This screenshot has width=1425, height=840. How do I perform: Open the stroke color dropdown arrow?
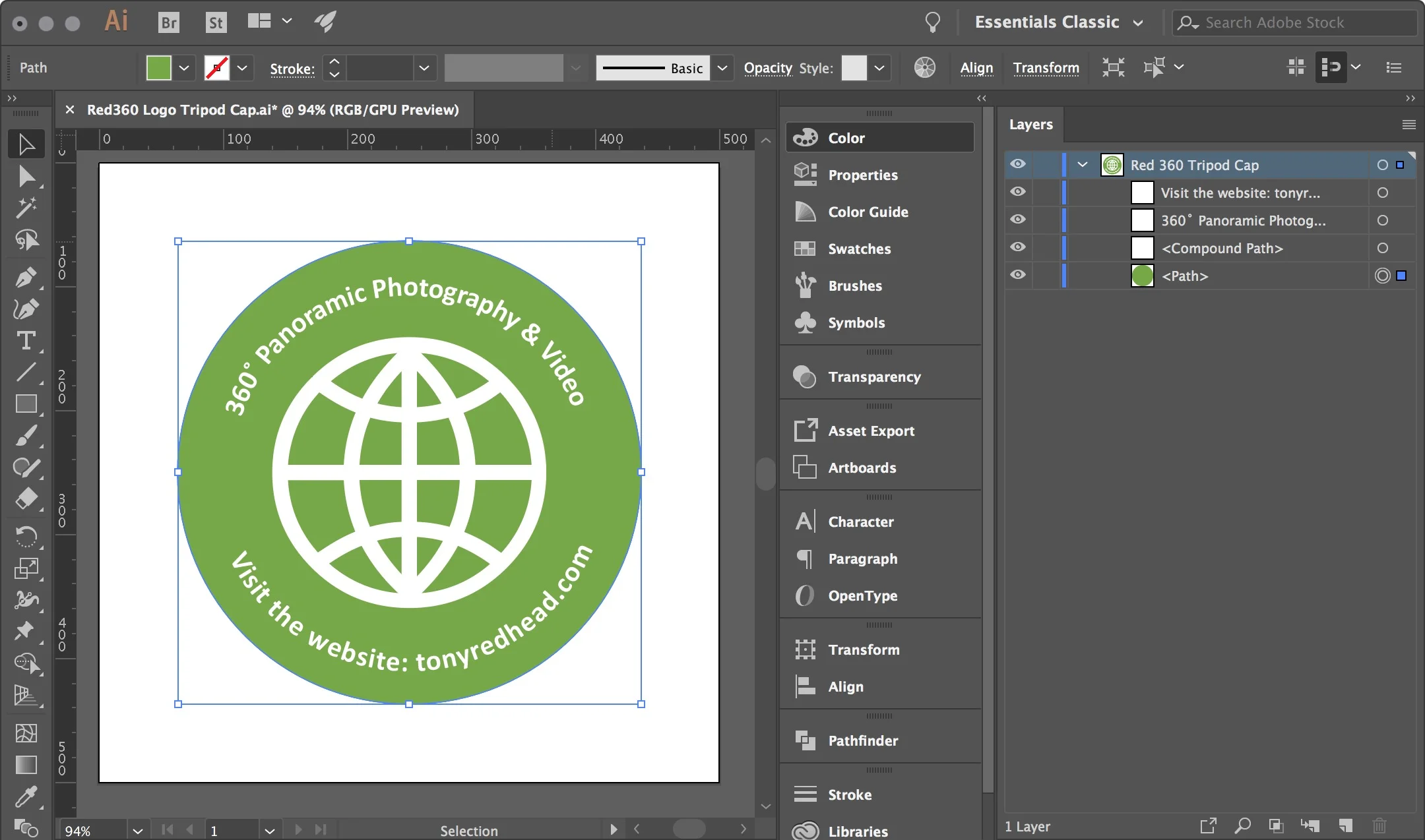pos(242,67)
